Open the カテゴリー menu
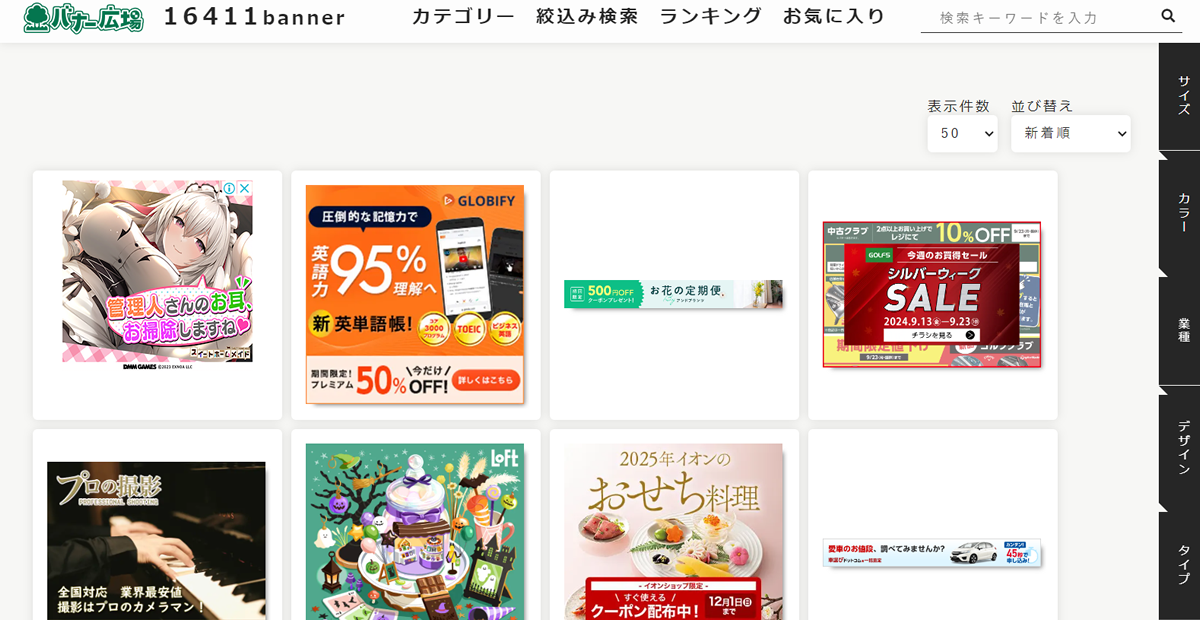 click(463, 17)
